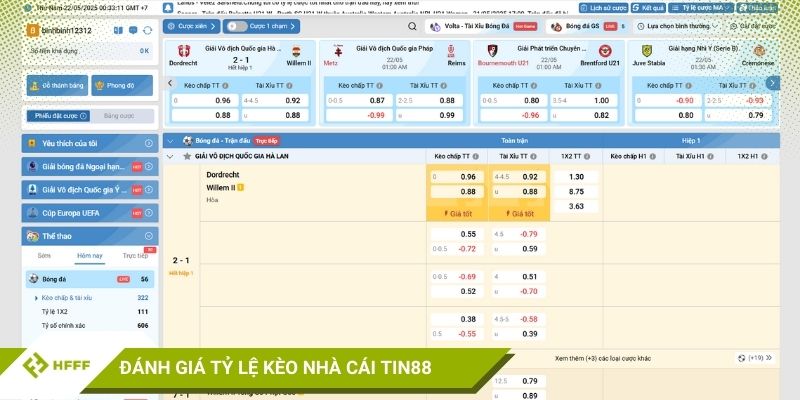Screen dimensions: 800x400
Task: Collapse the Hà Lan league row chevron
Action: click(170, 157)
